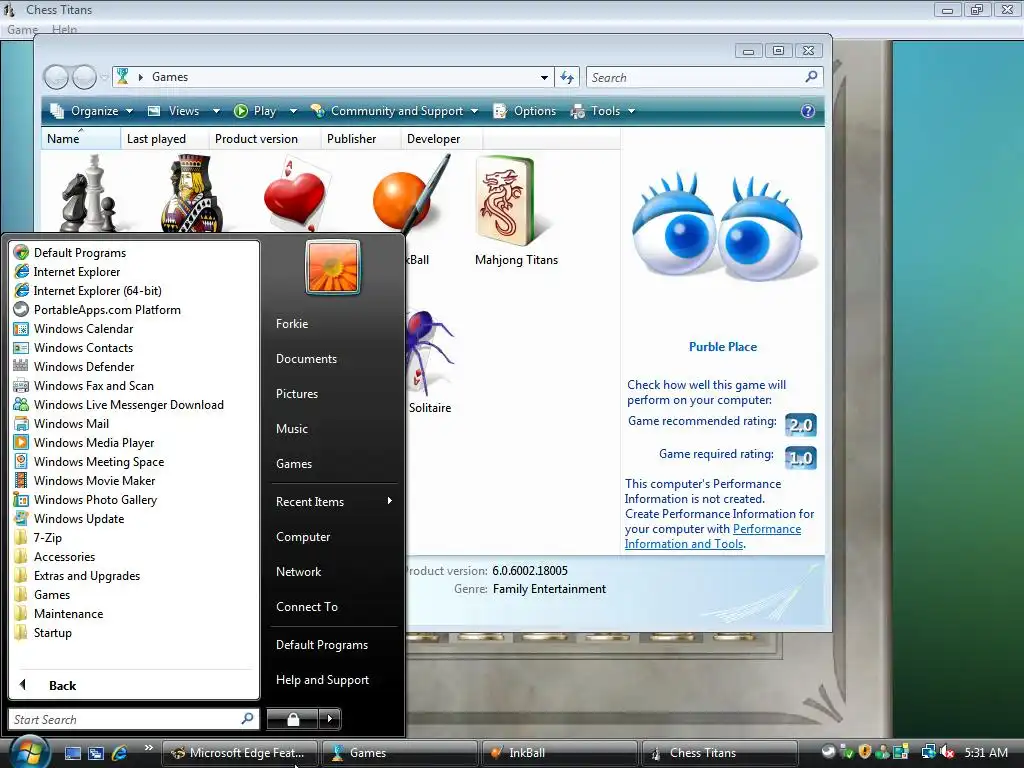The image size is (1024, 768).
Task: Open Help and Support
Action: point(322,680)
